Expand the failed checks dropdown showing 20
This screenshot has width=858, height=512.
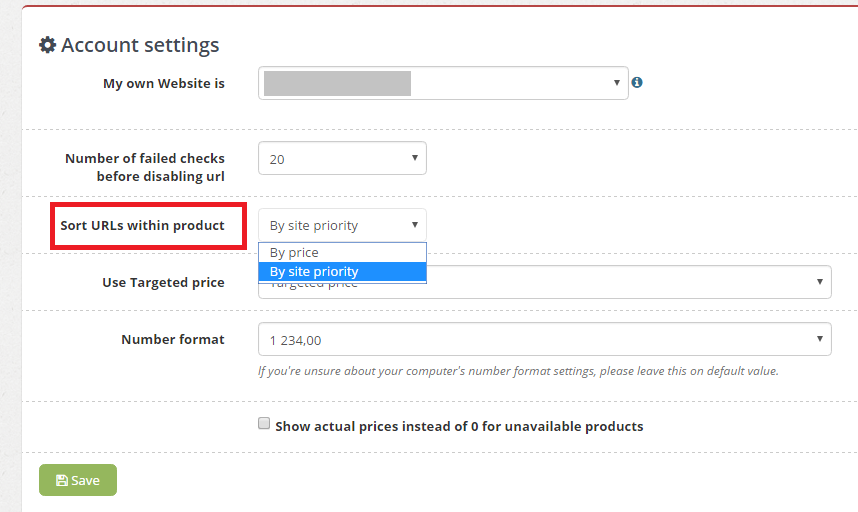click(x=342, y=158)
